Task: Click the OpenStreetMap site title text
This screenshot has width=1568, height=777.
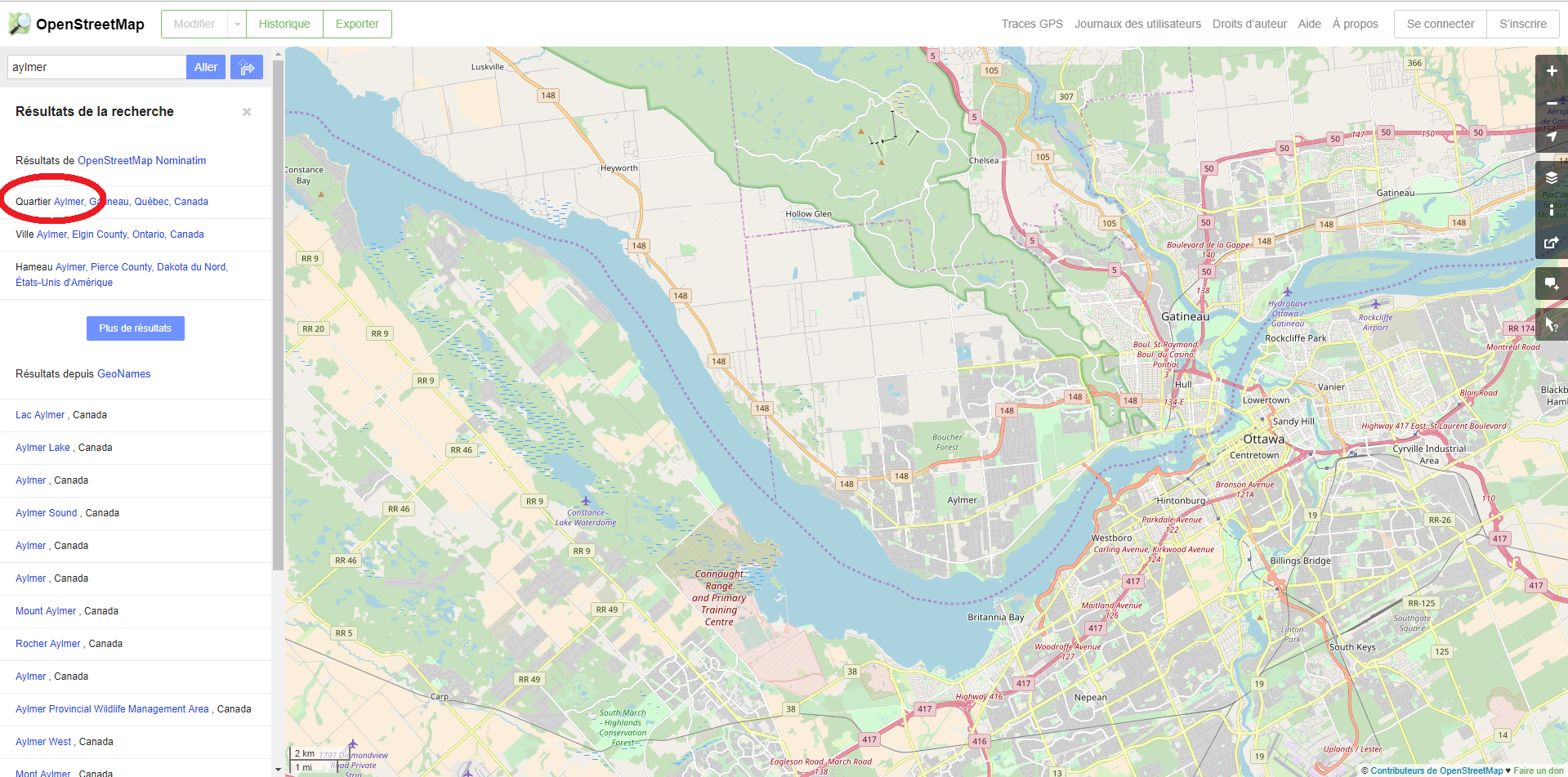Action: click(90, 24)
